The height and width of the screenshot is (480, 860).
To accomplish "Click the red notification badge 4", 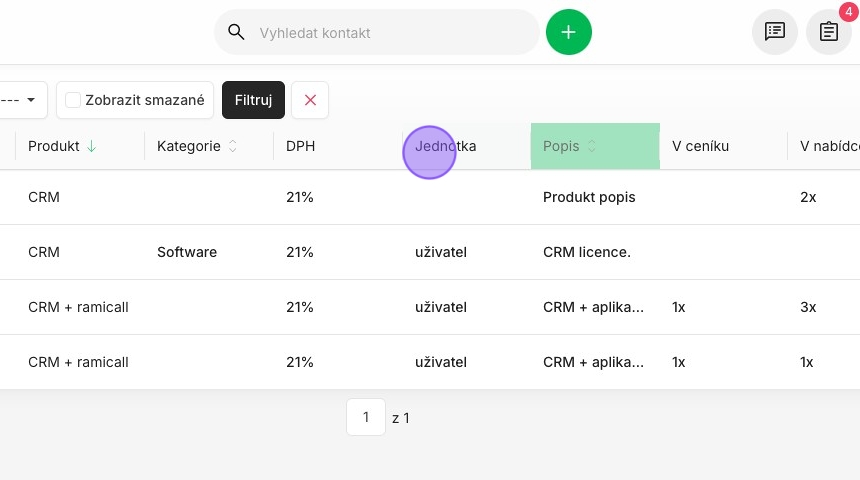I will coord(848,11).
